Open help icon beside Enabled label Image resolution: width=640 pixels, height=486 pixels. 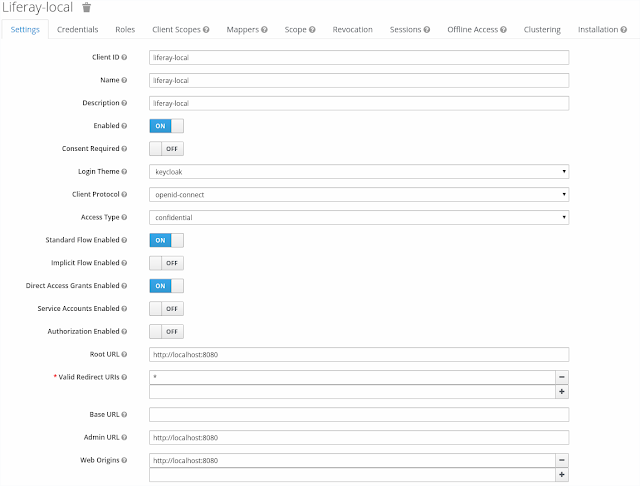124,126
